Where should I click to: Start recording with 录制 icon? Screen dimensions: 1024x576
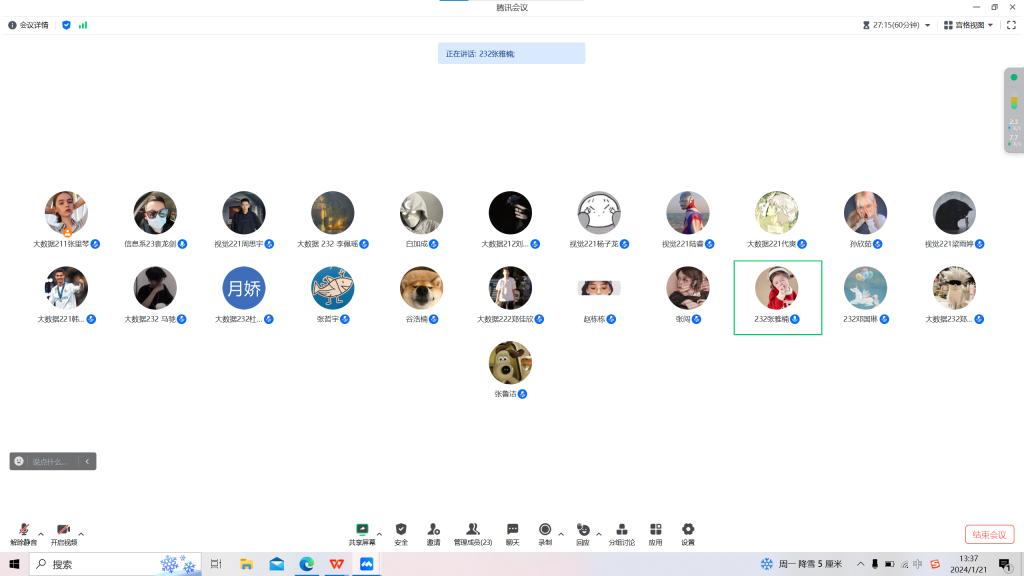click(x=545, y=532)
